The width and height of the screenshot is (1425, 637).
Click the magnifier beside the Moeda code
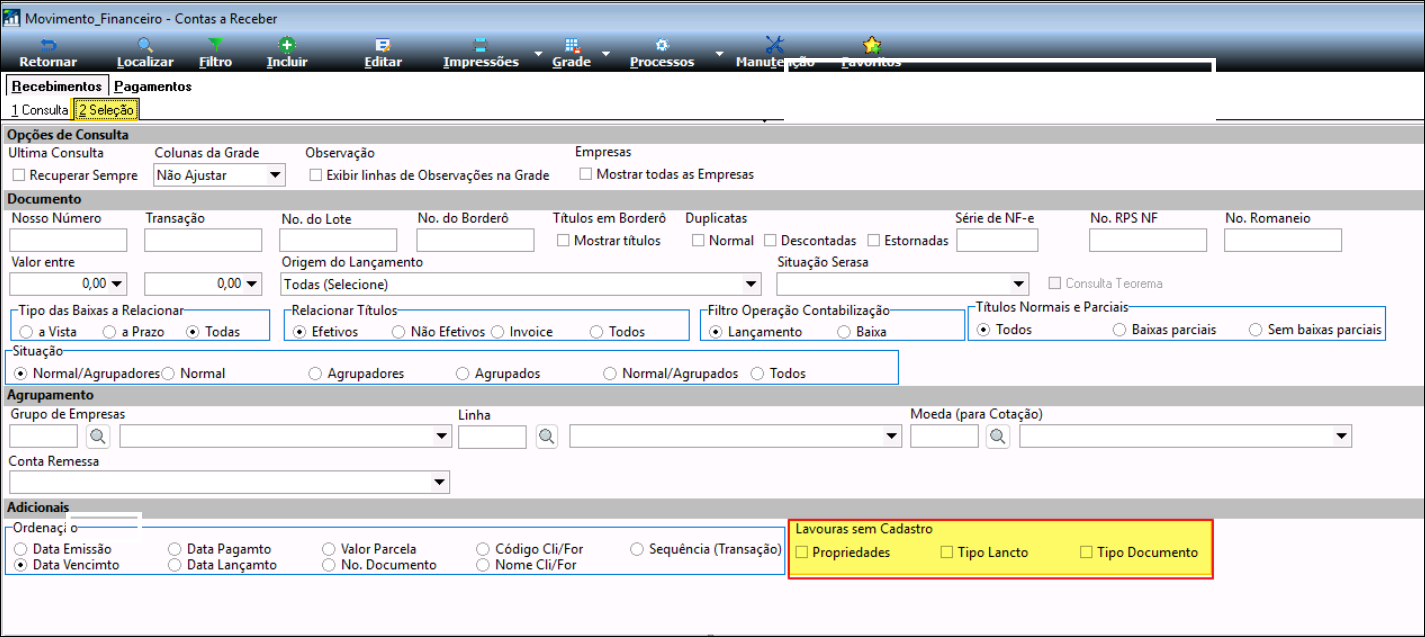coord(998,436)
